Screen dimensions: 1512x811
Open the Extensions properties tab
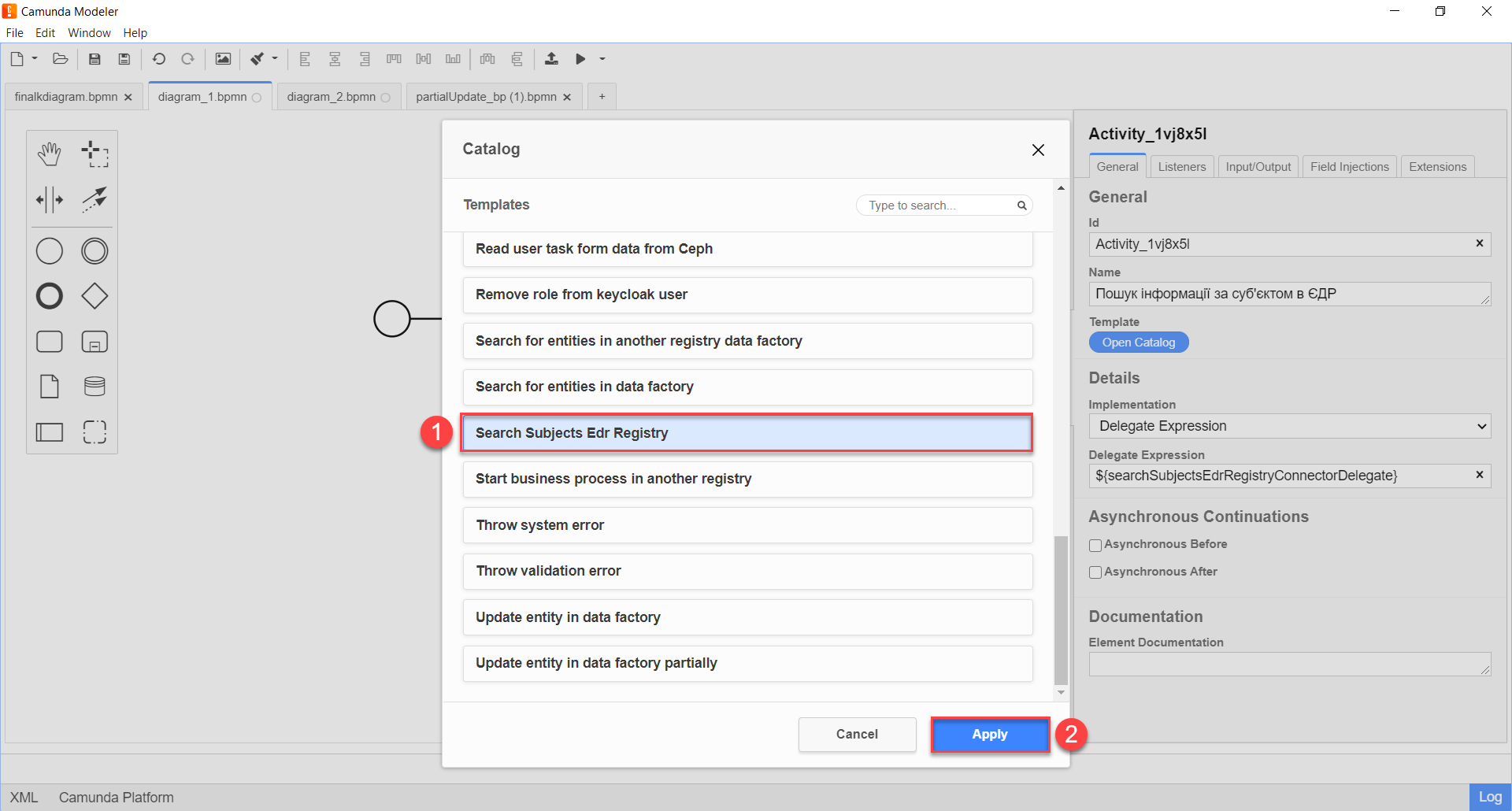[1437, 167]
